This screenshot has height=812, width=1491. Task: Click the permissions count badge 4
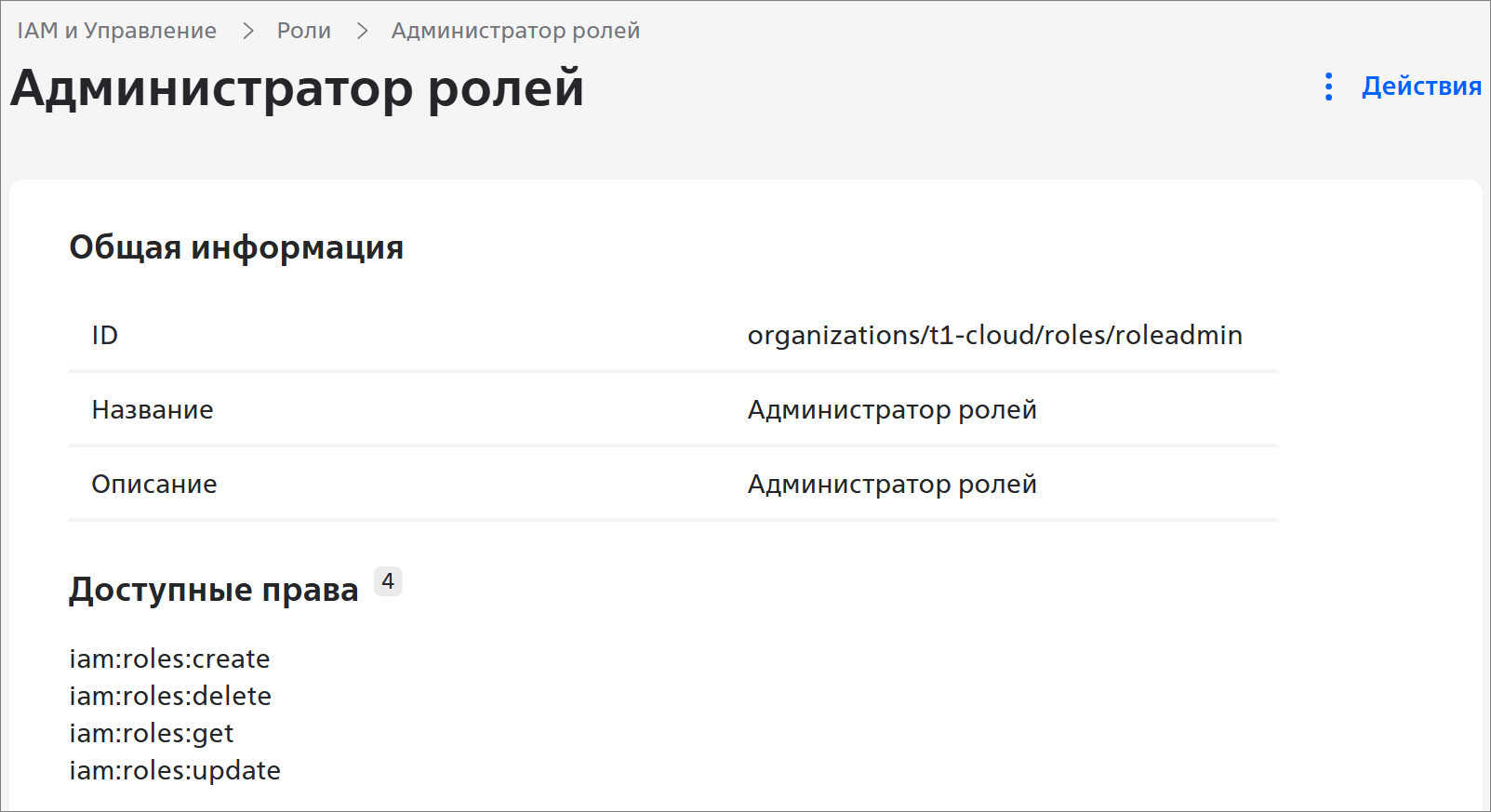(x=388, y=581)
